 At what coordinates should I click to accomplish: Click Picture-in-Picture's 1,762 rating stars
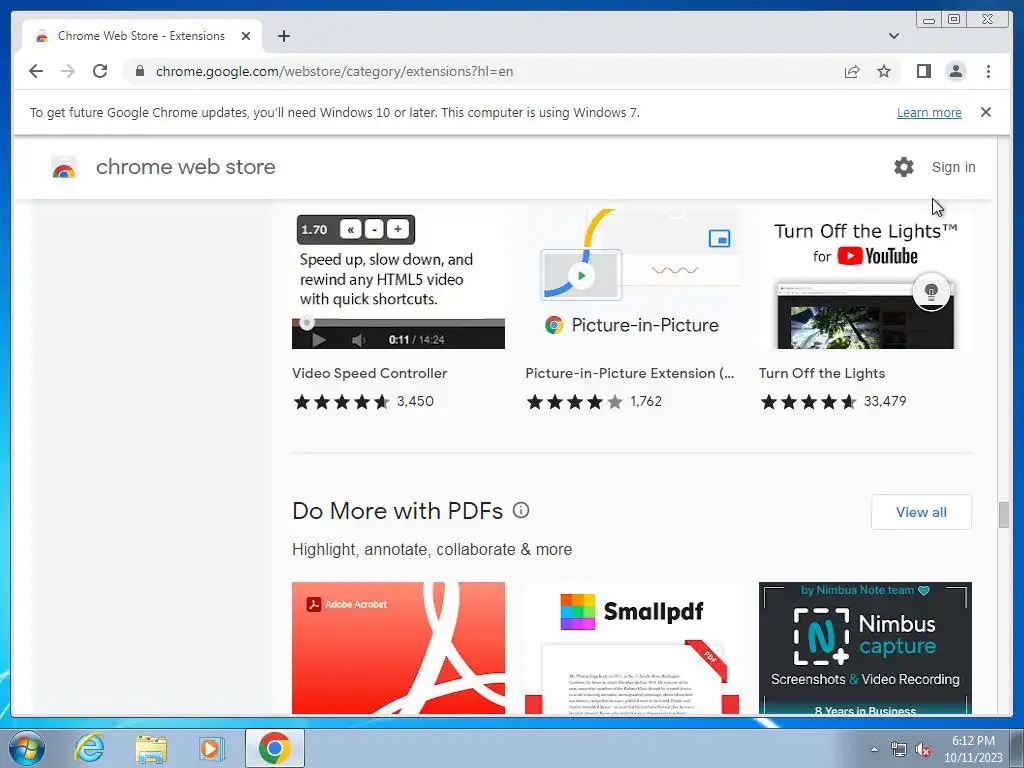pyautogui.click(x=575, y=402)
